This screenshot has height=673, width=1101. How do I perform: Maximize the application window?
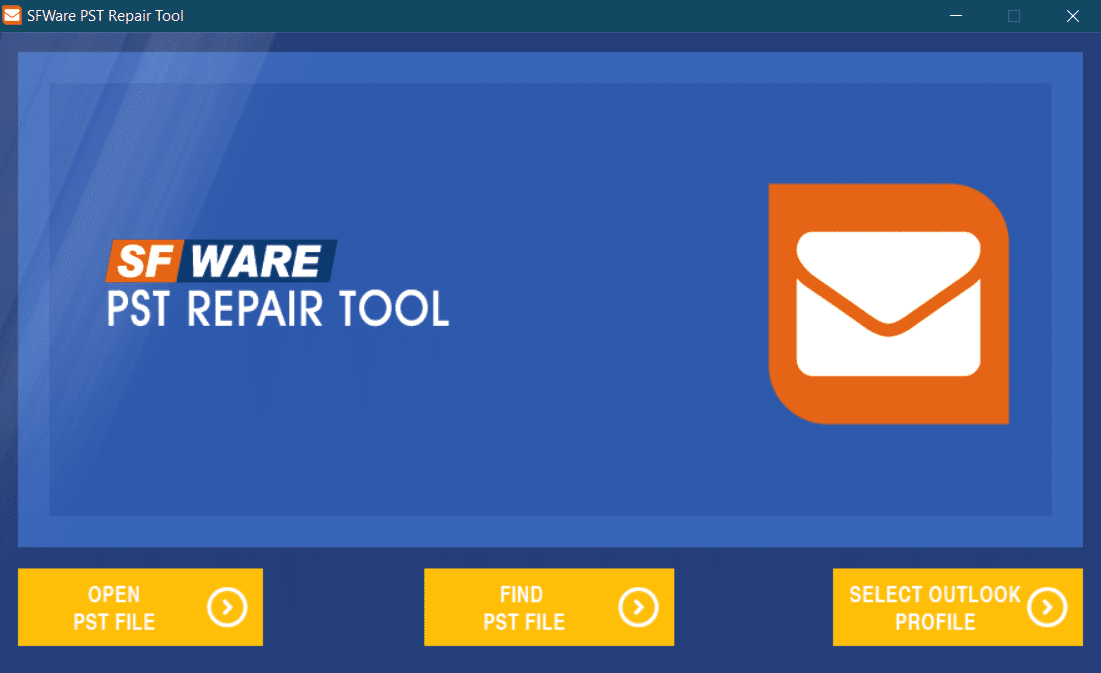click(1014, 16)
